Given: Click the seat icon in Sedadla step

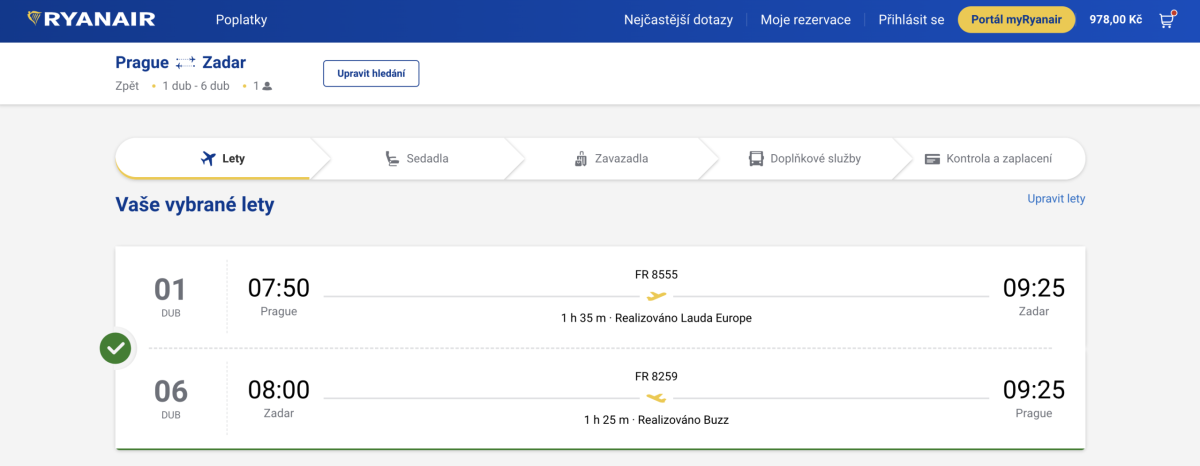Looking at the screenshot, I should tap(393, 158).
